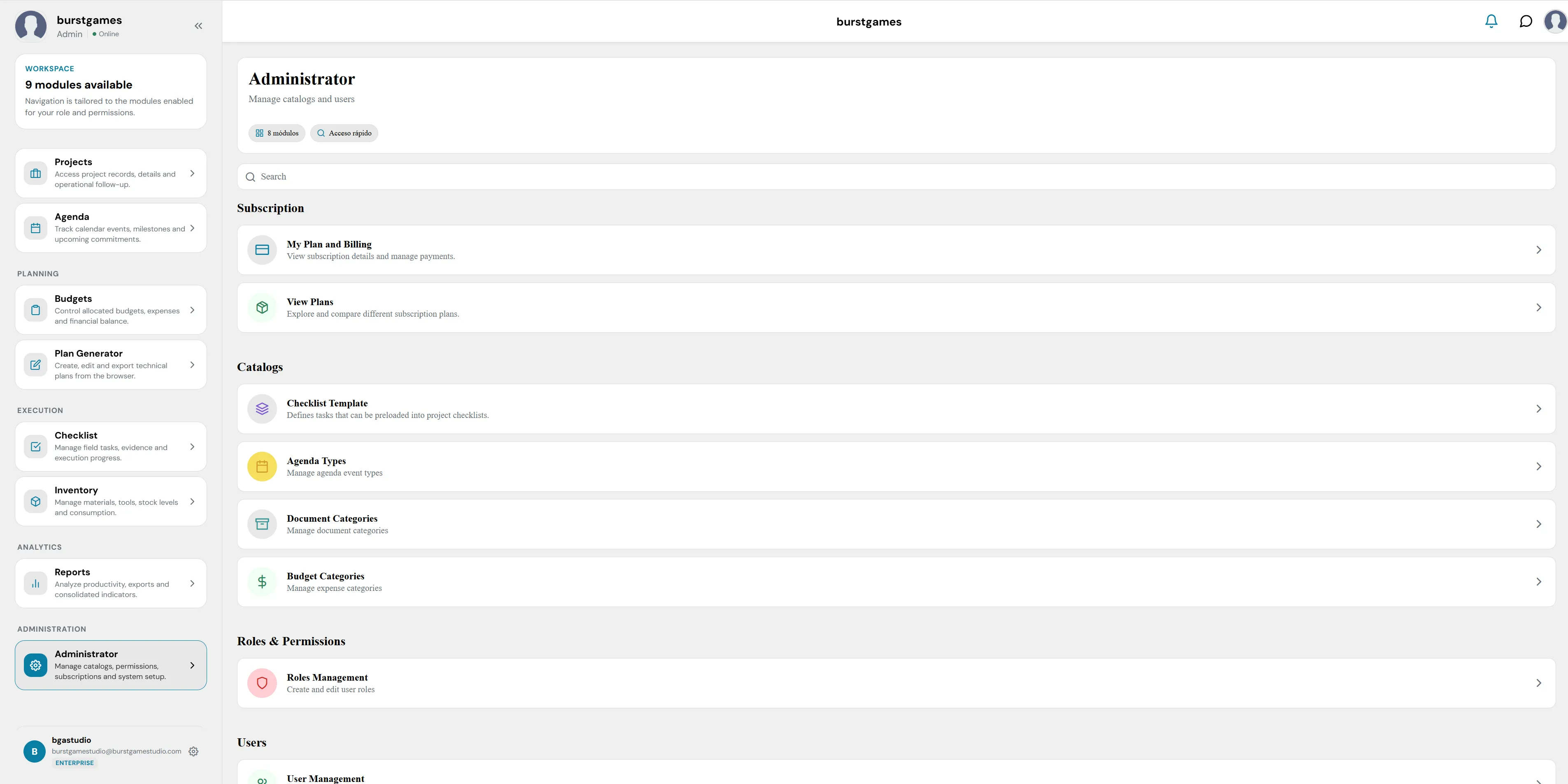Image resolution: width=1568 pixels, height=784 pixels.
Task: Expand Agenda using its sidebar chevron
Action: [192, 228]
